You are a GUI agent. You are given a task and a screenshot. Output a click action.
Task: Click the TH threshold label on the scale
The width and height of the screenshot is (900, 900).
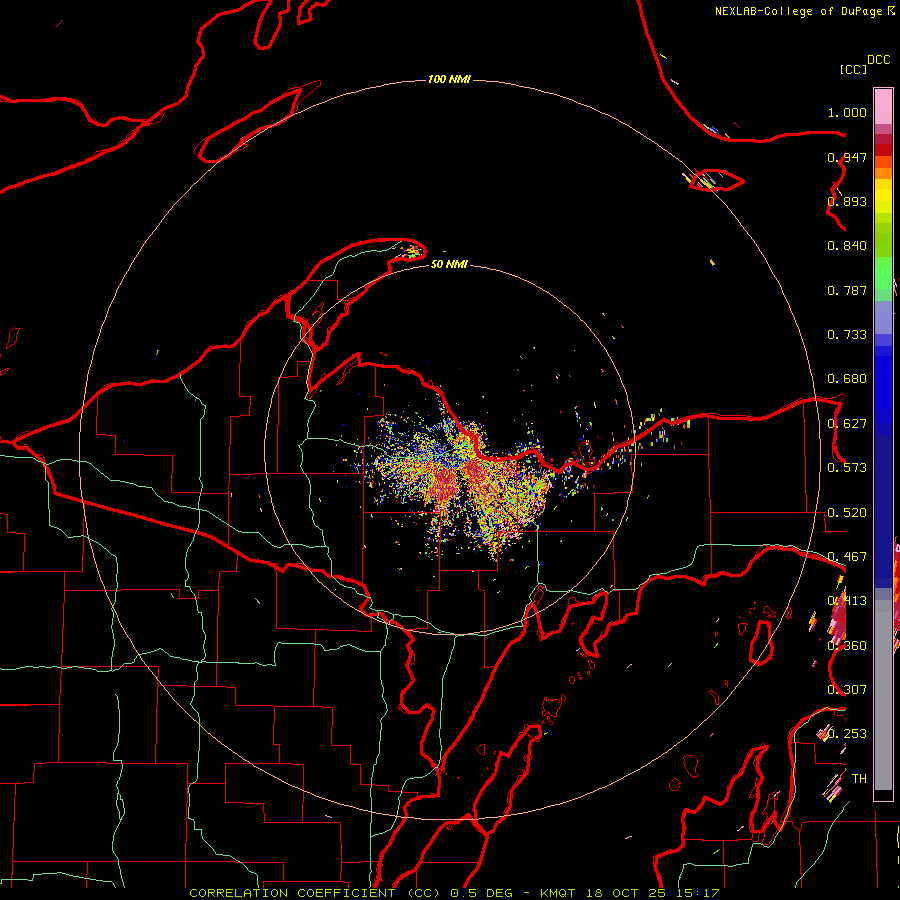859,779
